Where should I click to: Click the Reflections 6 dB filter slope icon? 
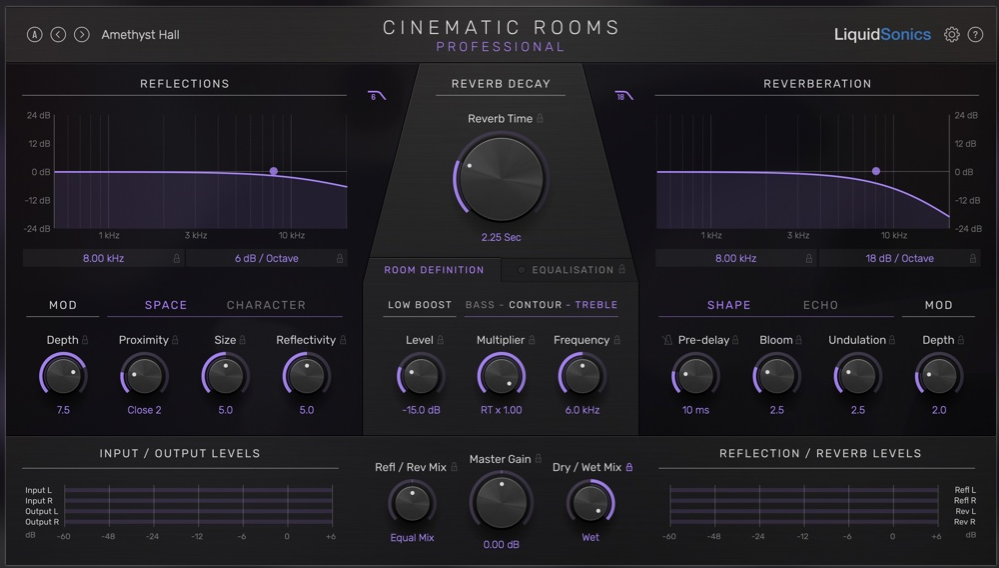[x=377, y=96]
